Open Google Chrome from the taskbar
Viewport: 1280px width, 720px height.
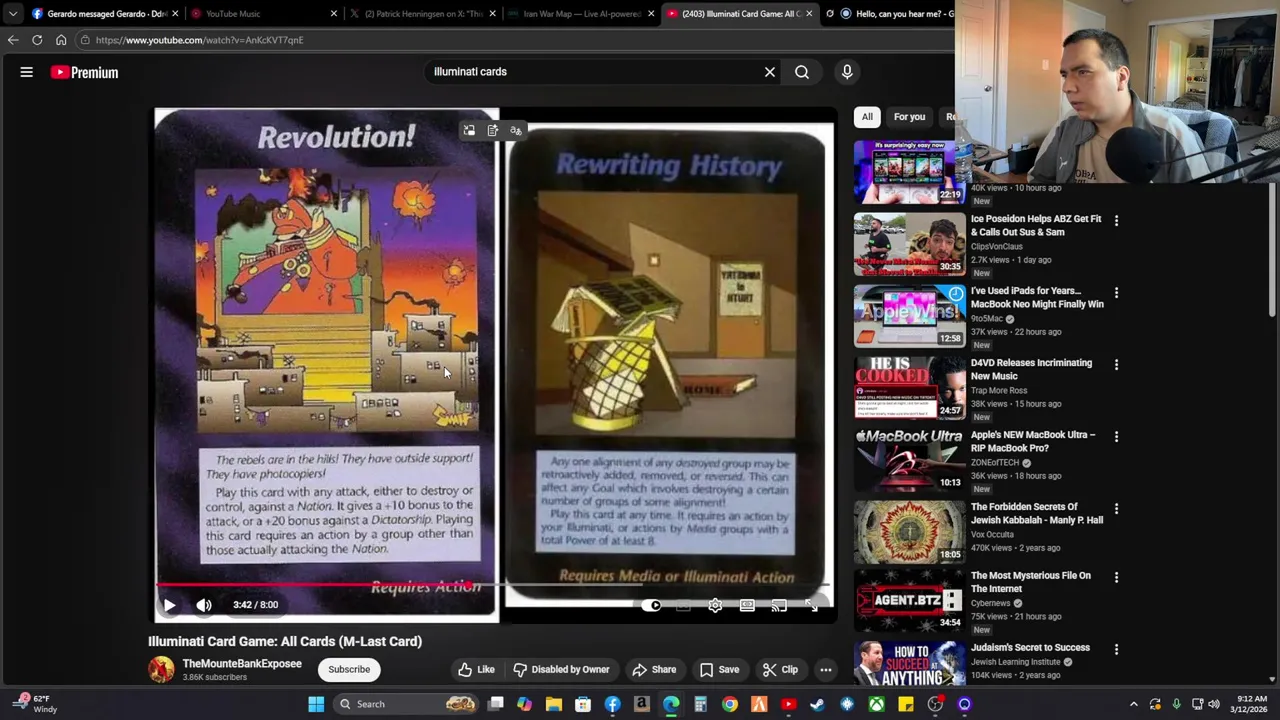pyautogui.click(x=730, y=704)
